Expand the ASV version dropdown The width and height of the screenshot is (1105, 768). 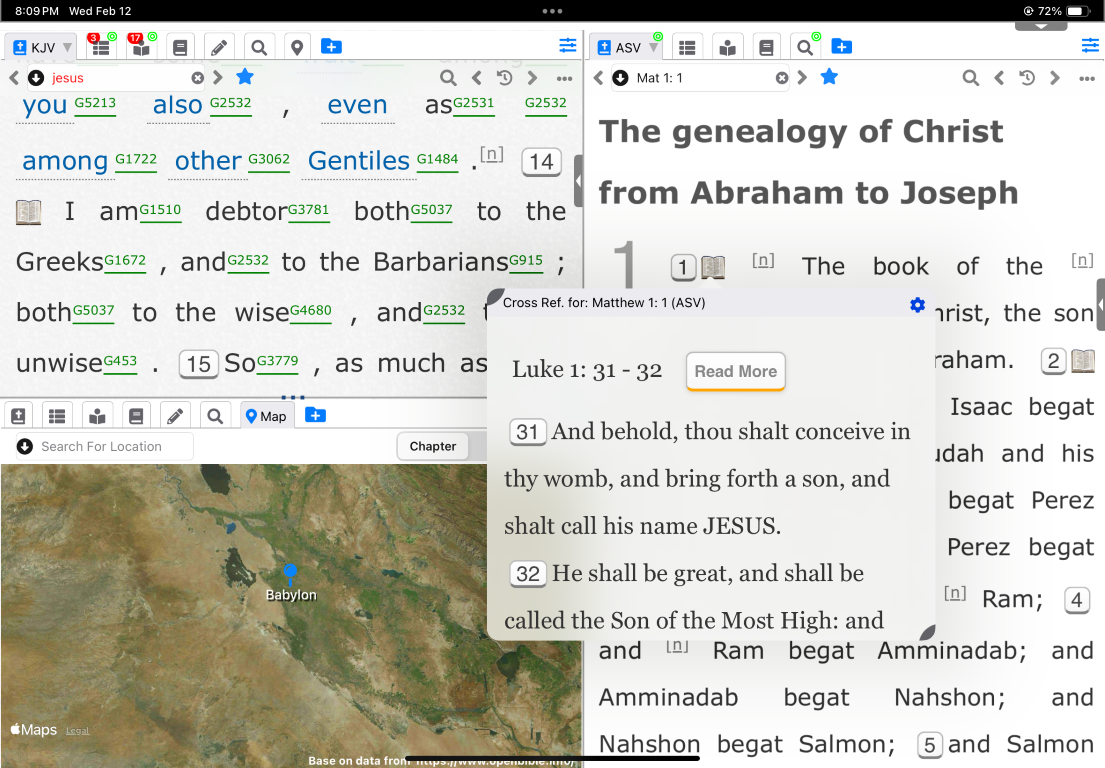click(653, 48)
